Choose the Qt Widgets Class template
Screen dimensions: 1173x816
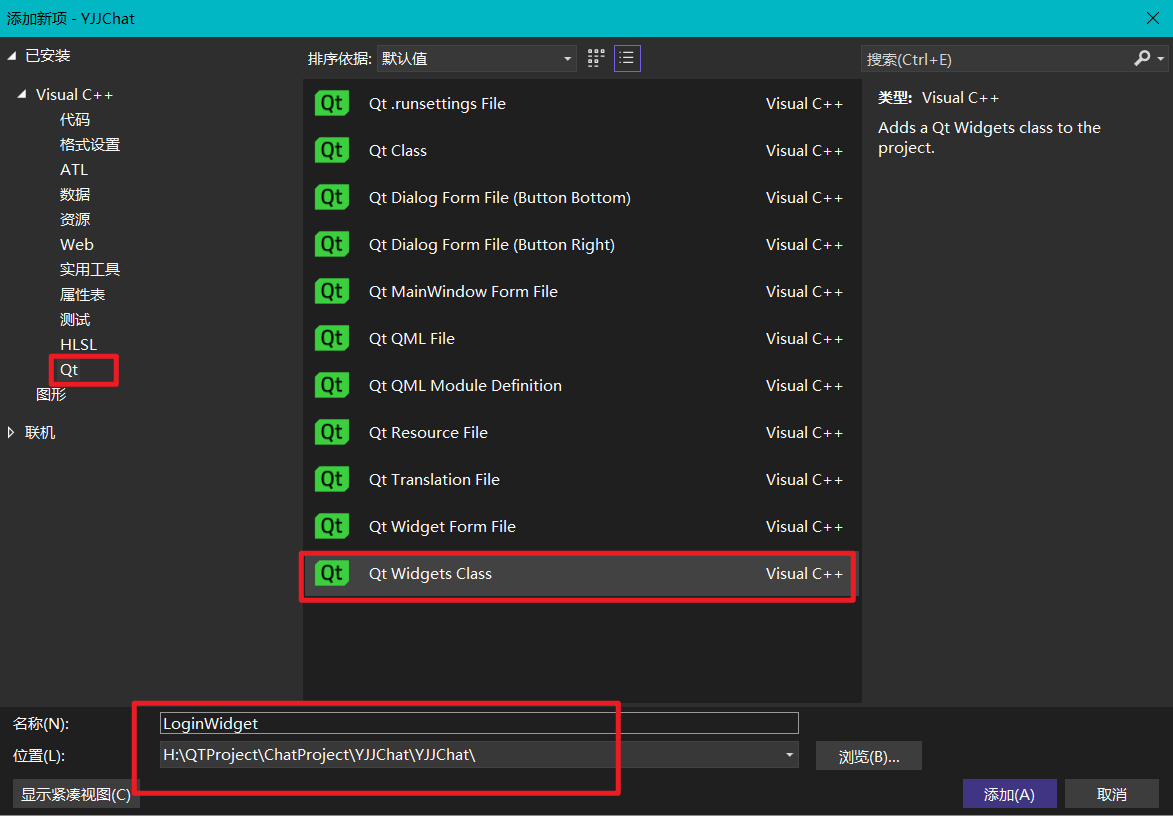pyautogui.click(x=580, y=574)
